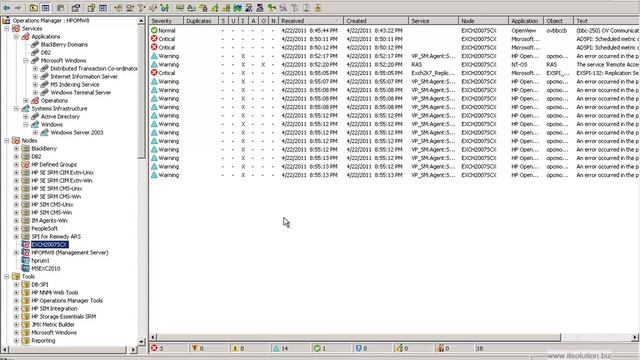Sort by the Duplicates column header
640x360 pixels.
point(201,21)
